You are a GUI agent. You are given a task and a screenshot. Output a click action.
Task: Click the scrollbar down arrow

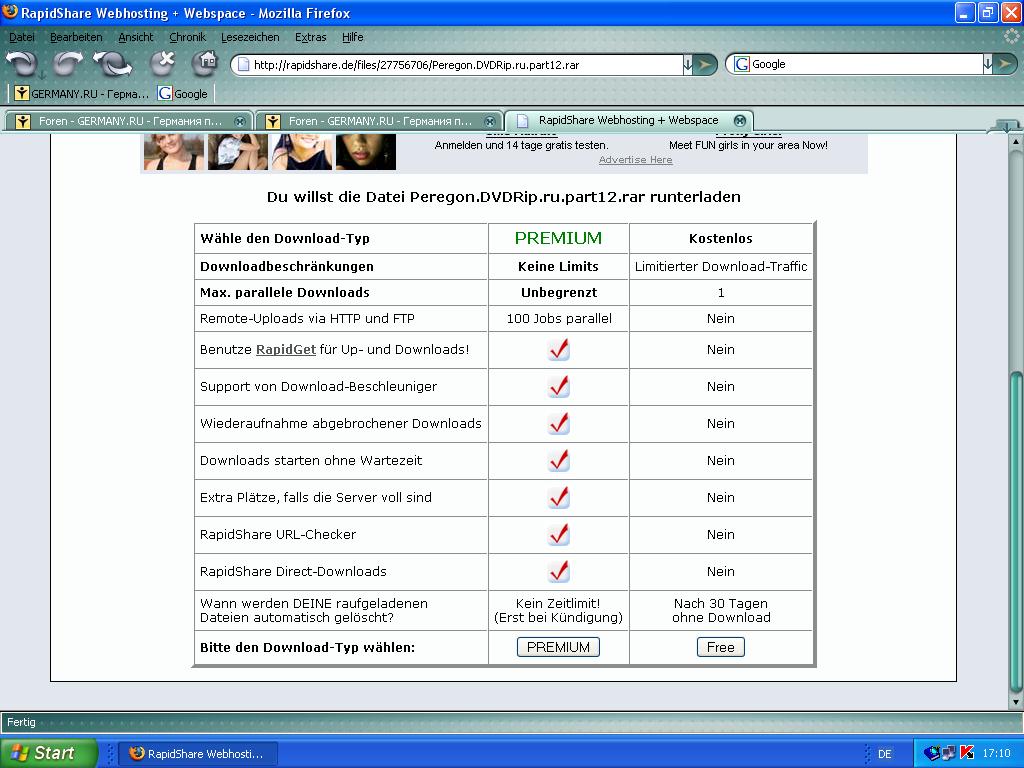pyautogui.click(x=1016, y=703)
